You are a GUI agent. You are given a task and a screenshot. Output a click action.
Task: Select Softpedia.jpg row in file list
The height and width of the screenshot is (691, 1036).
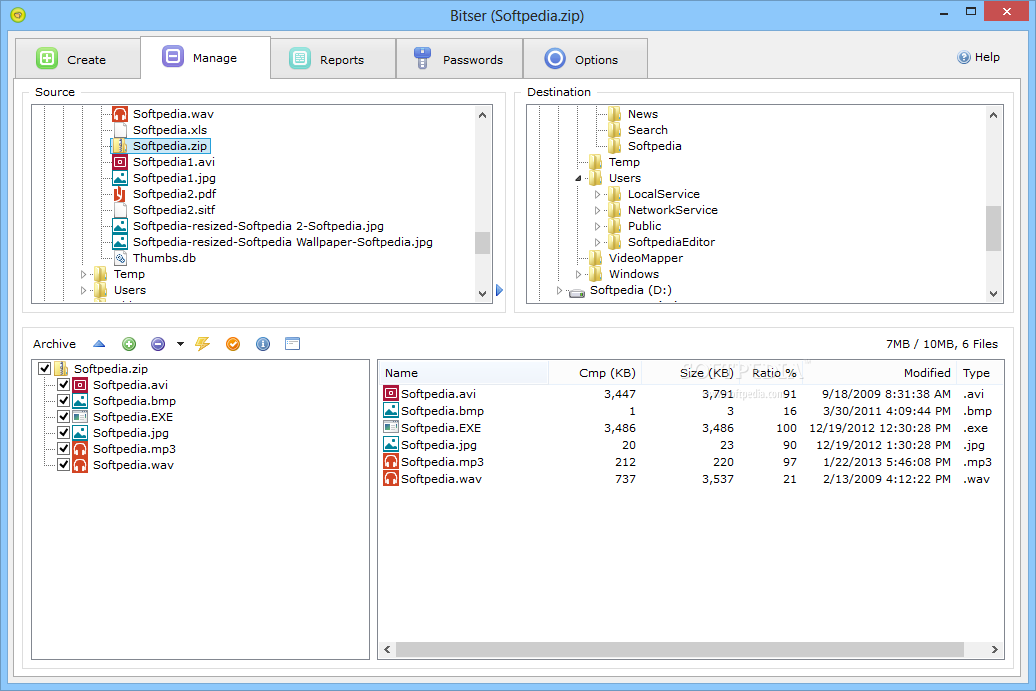point(690,445)
